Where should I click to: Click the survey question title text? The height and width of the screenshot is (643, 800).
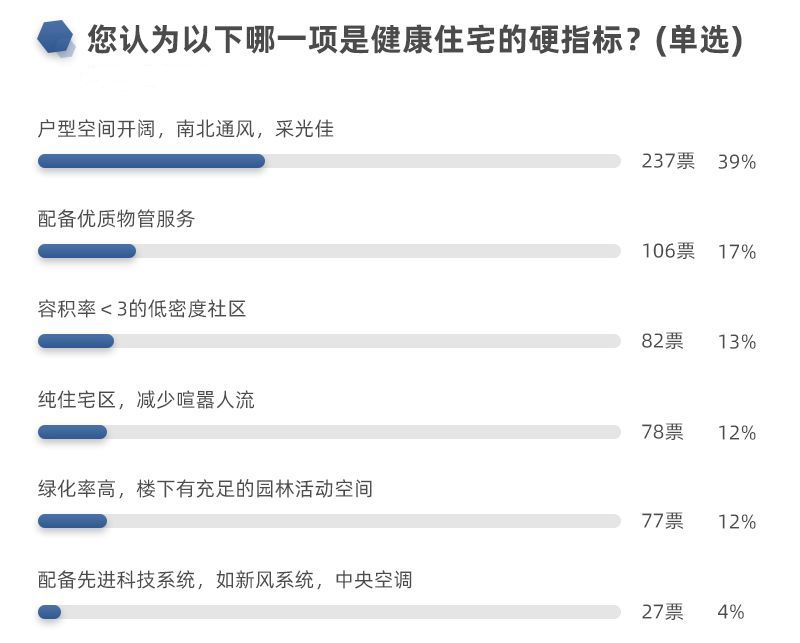pyautogui.click(x=415, y=39)
